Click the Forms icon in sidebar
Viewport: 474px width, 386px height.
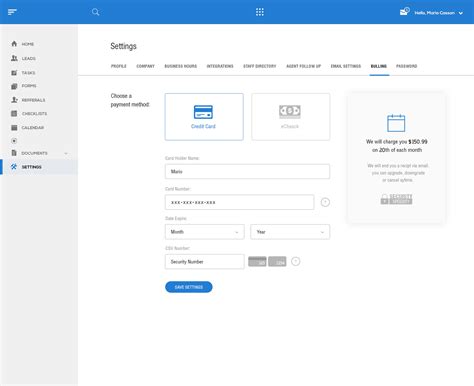[x=14, y=86]
